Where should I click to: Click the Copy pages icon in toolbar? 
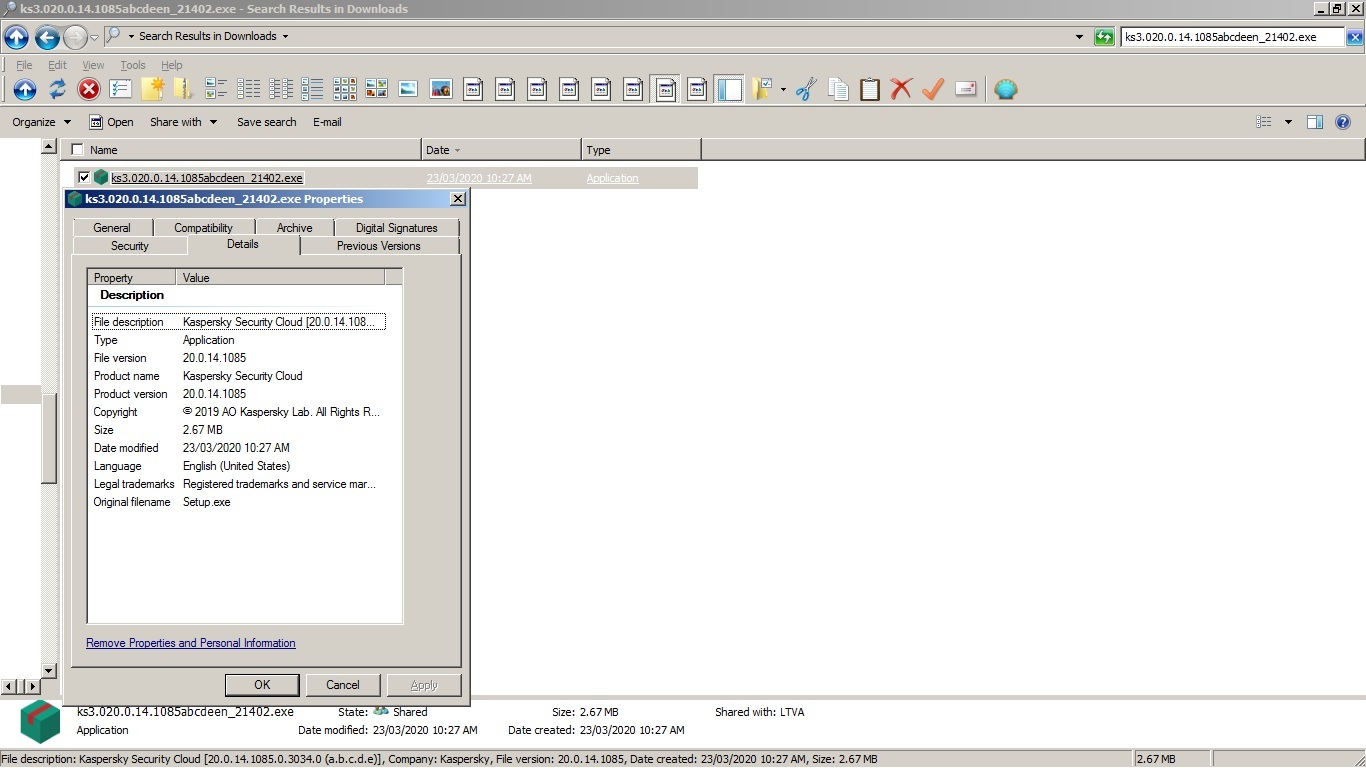click(838, 89)
